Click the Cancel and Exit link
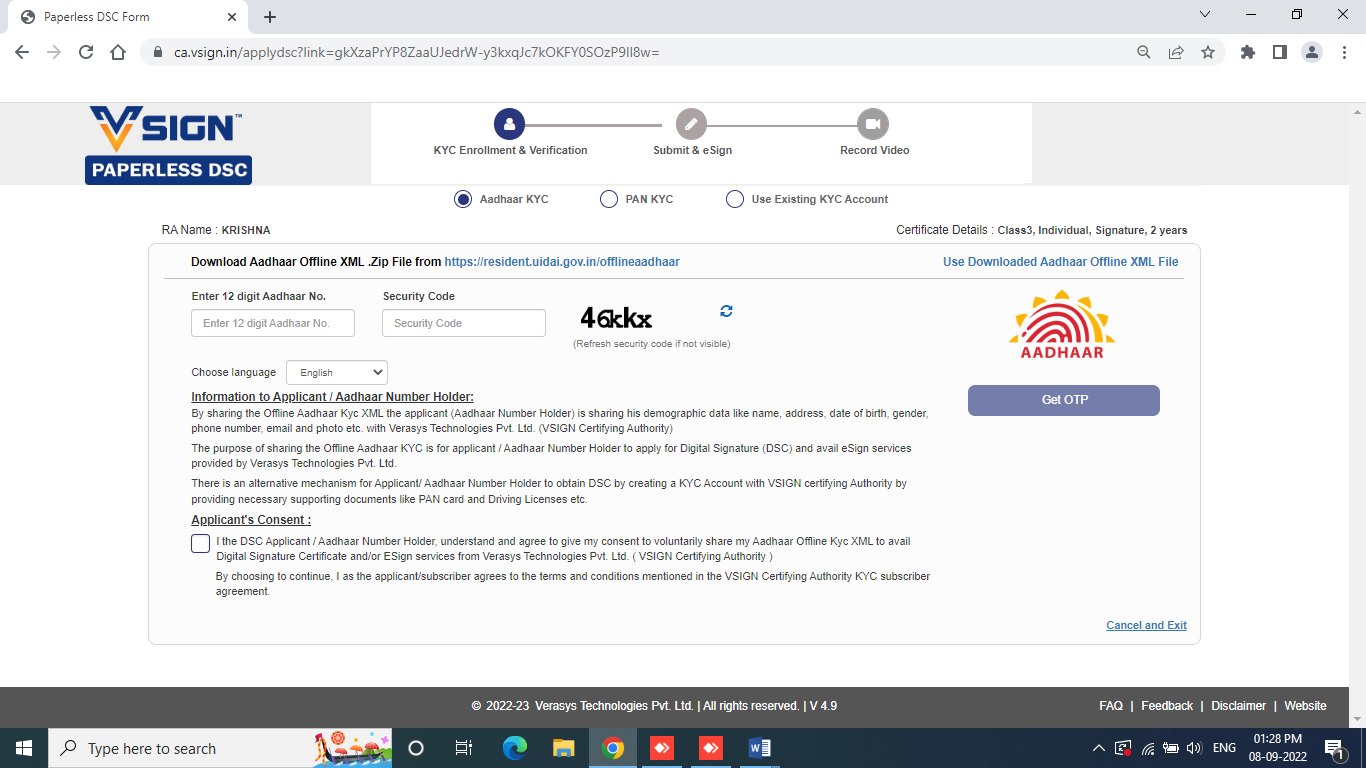This screenshot has width=1366, height=768. point(1146,625)
